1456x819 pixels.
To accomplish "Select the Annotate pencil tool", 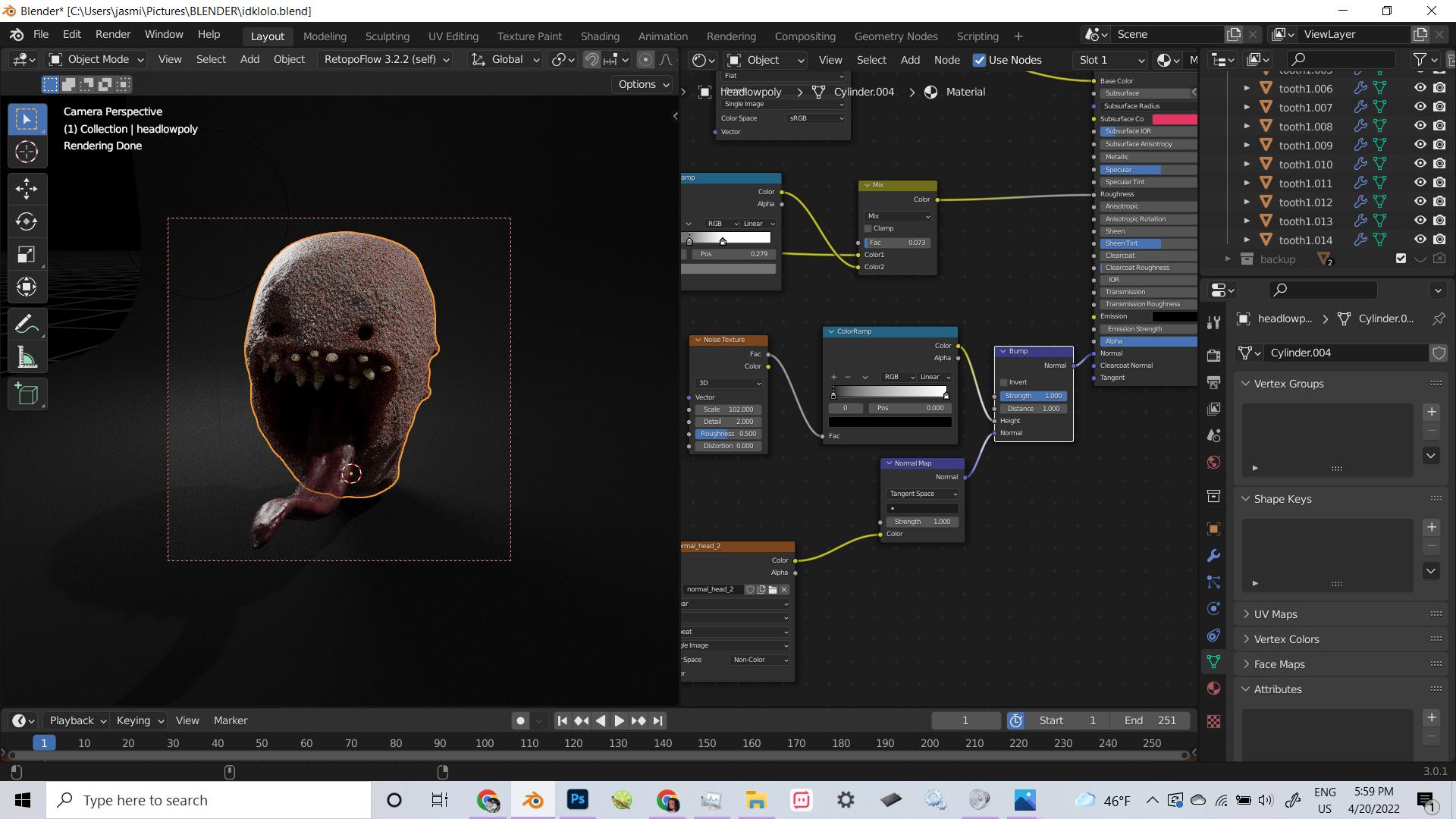I will coord(27,325).
